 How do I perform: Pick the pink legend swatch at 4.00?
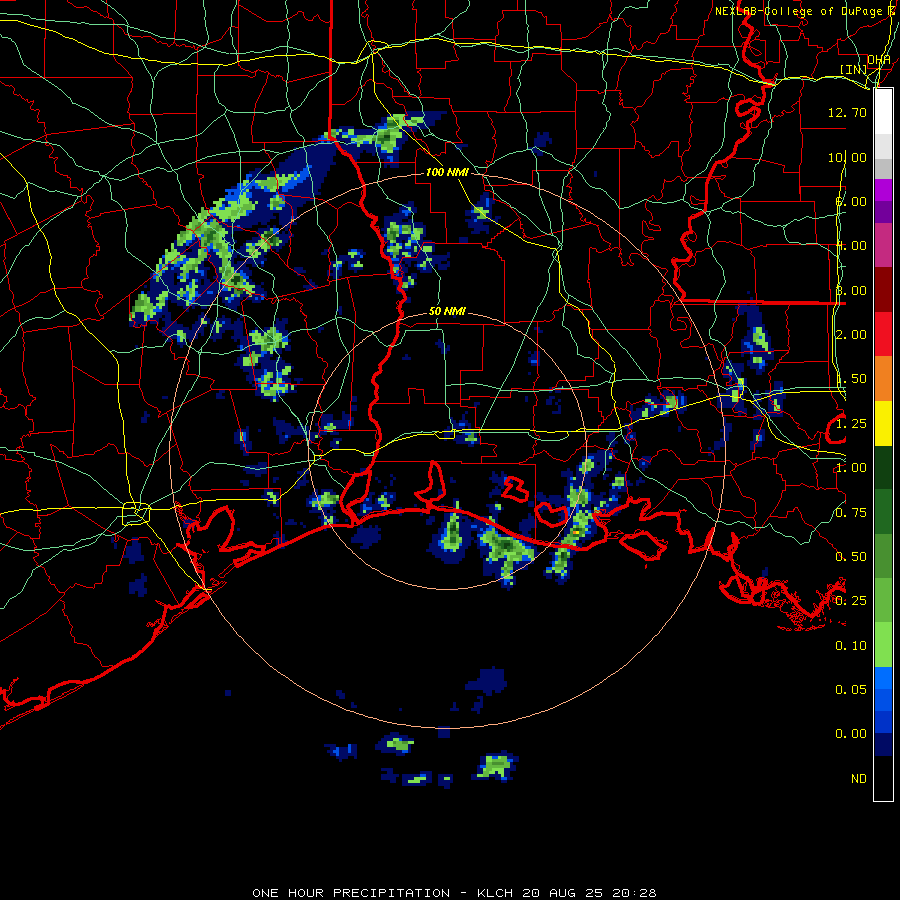click(883, 246)
